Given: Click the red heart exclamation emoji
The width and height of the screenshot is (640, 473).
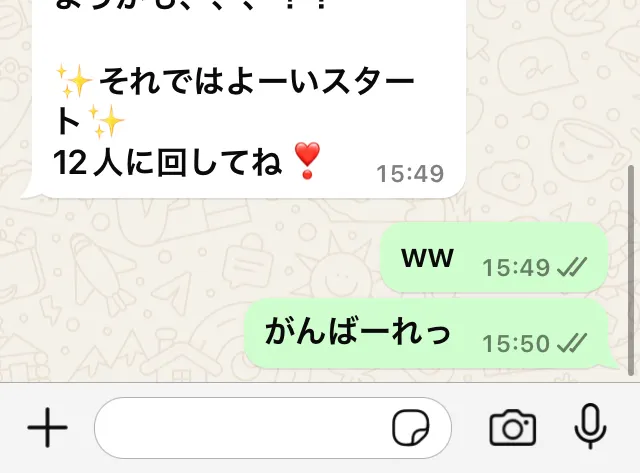Looking at the screenshot, I should (307, 161).
